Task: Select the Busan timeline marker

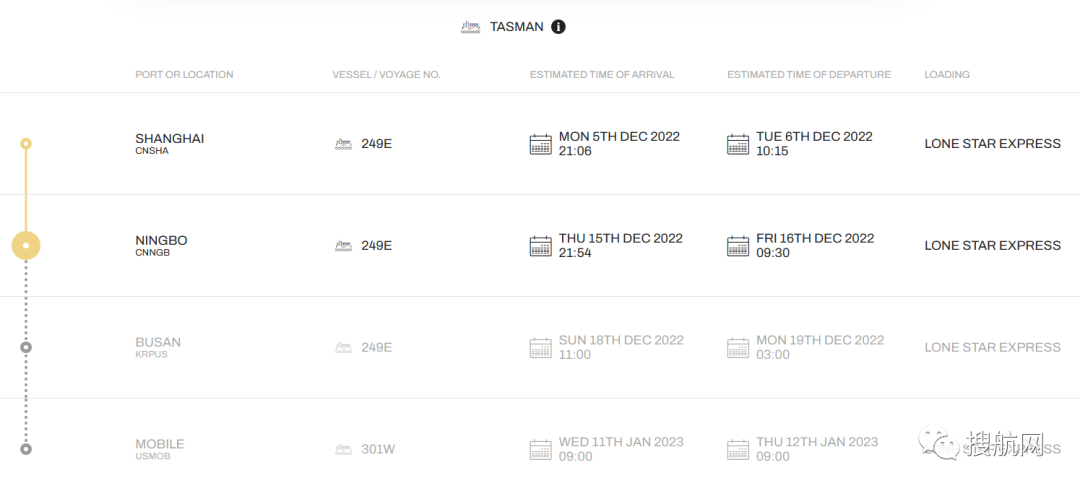Action: (x=26, y=348)
